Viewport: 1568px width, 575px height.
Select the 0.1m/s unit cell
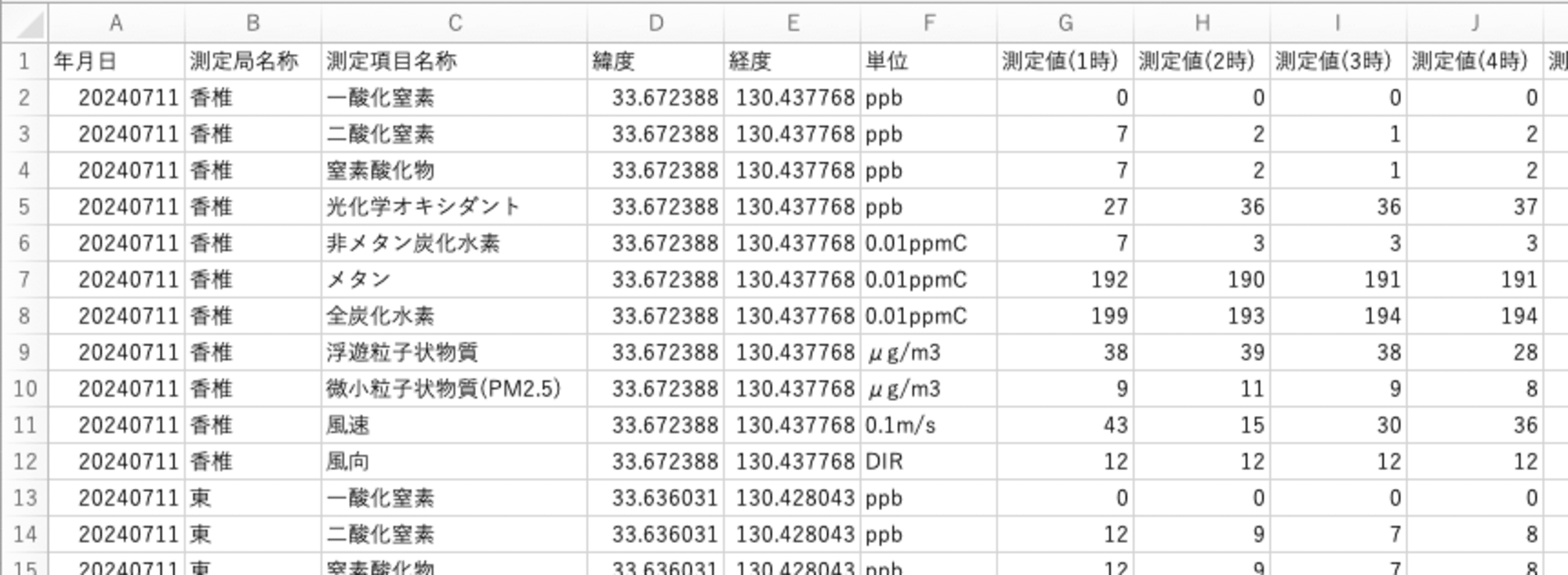tap(928, 425)
